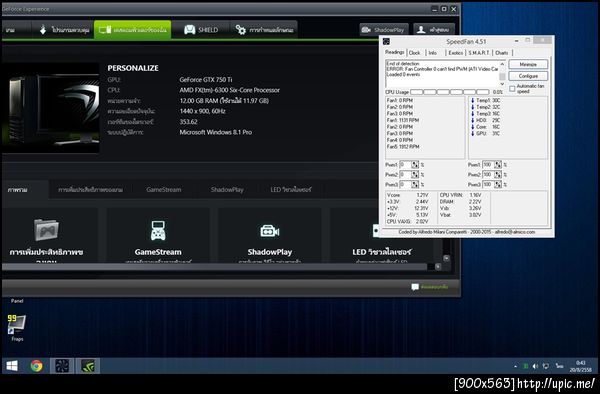Switch to SpeedFan Clock tab
The image size is (600, 394).
414,53
